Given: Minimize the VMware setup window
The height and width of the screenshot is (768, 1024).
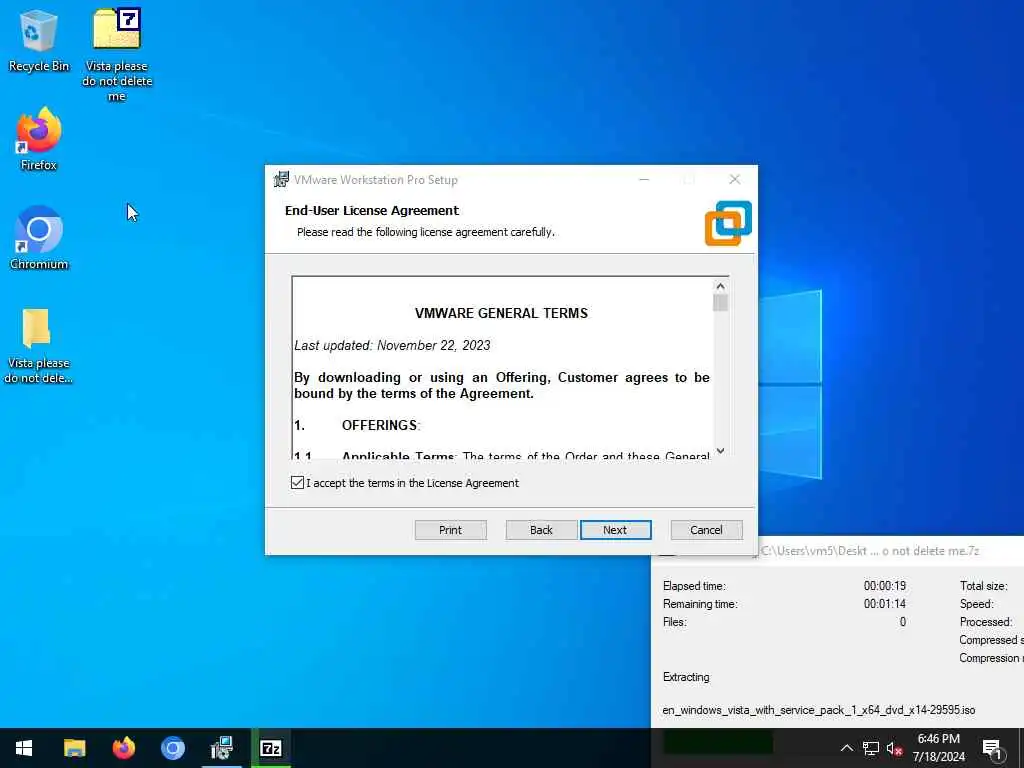Looking at the screenshot, I should (x=644, y=180).
